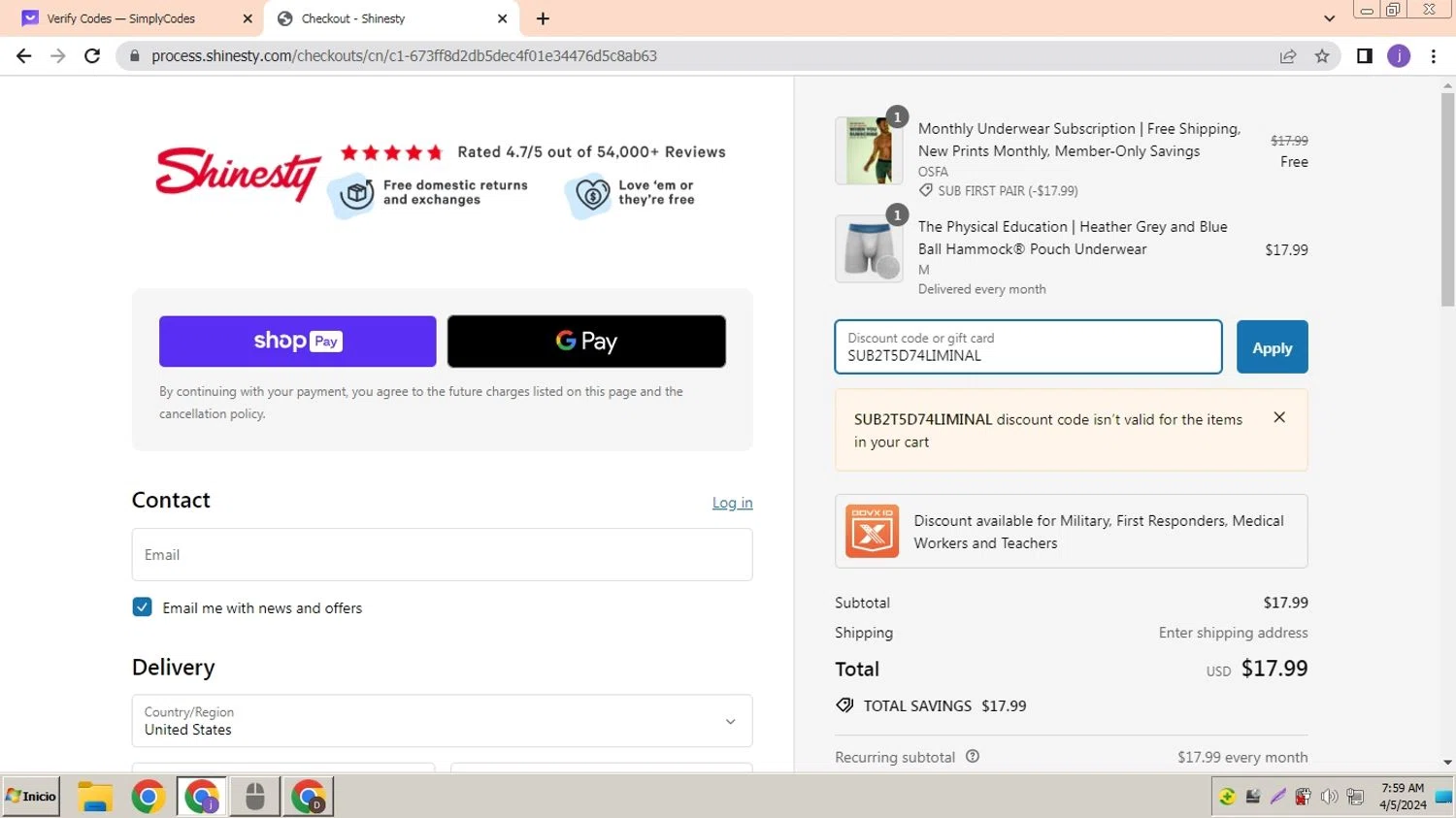Click the scrollbar down arrow
The width and height of the screenshot is (1456, 818).
pos(1447,763)
